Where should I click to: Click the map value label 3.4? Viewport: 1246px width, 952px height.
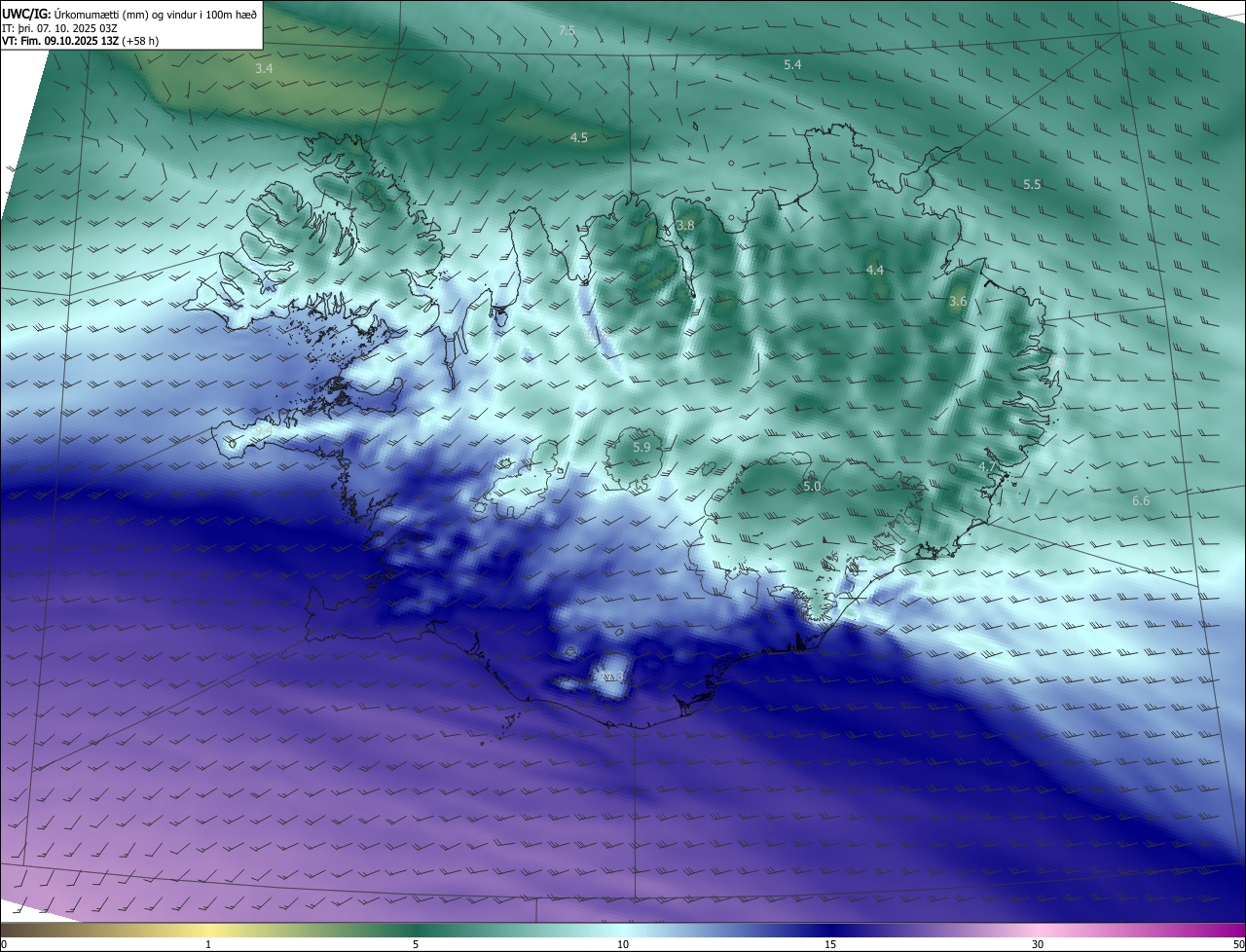(x=264, y=69)
